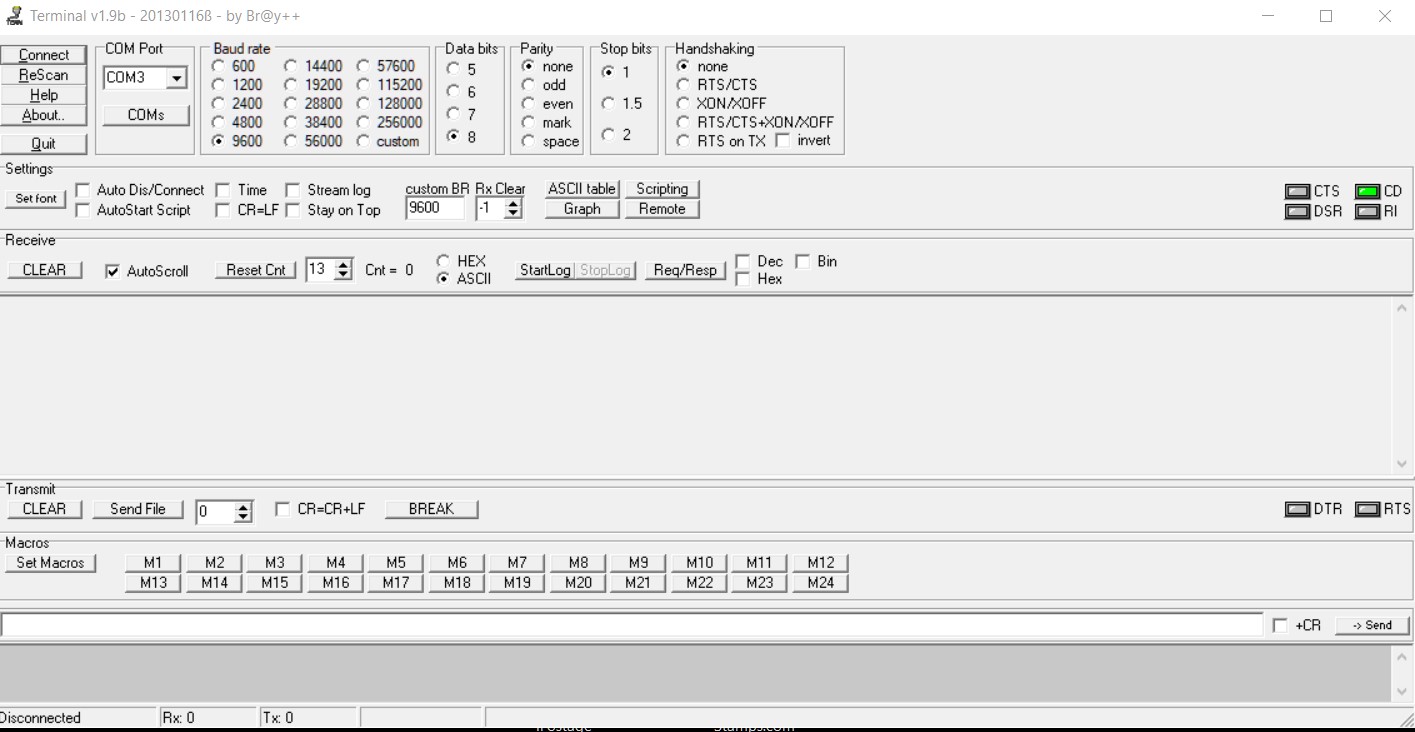
Task: Toggle the RTS indicator light
Action: pyautogui.click(x=1367, y=509)
